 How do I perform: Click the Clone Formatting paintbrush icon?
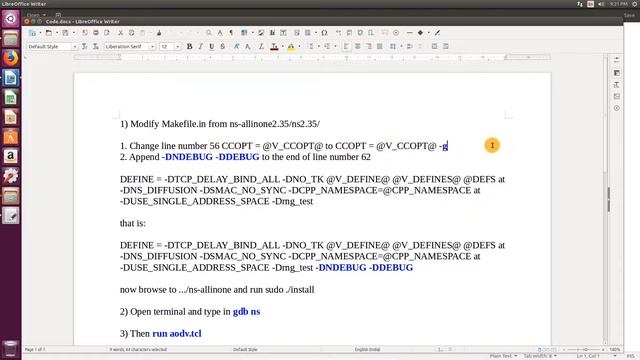[x=159, y=33]
